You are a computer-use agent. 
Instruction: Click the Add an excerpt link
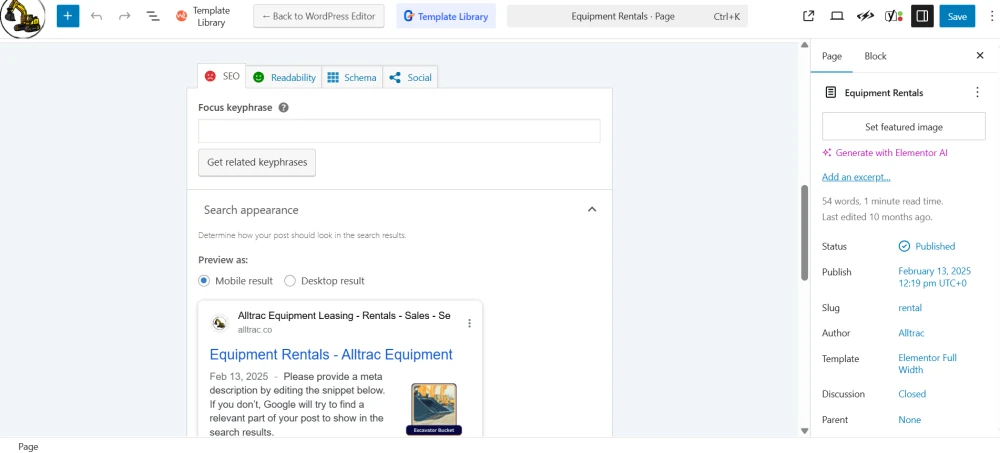[x=856, y=177]
